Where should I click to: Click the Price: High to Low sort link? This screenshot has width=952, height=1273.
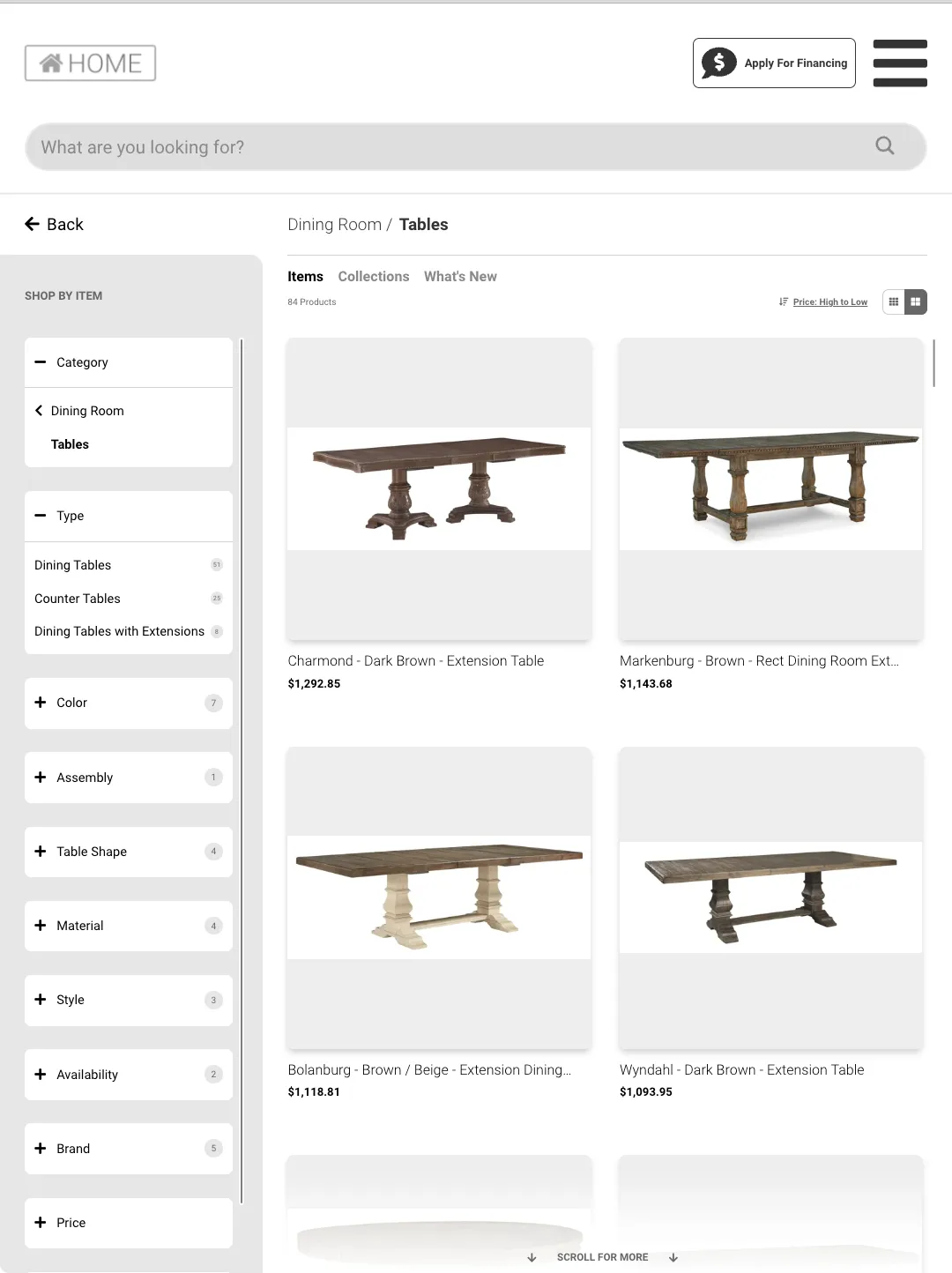pos(830,301)
